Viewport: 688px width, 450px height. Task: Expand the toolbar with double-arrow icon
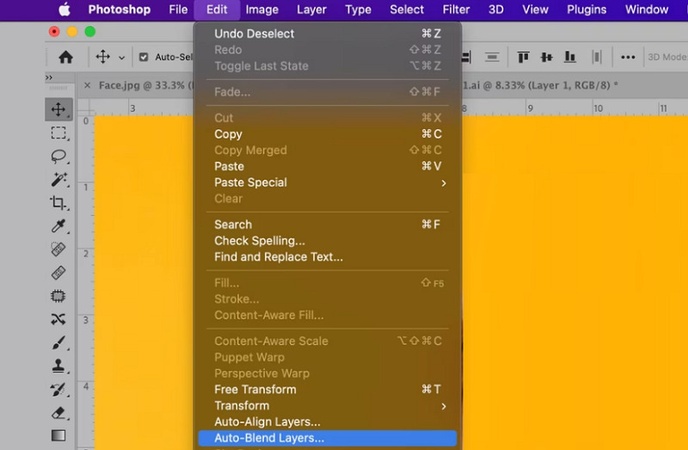coord(50,78)
